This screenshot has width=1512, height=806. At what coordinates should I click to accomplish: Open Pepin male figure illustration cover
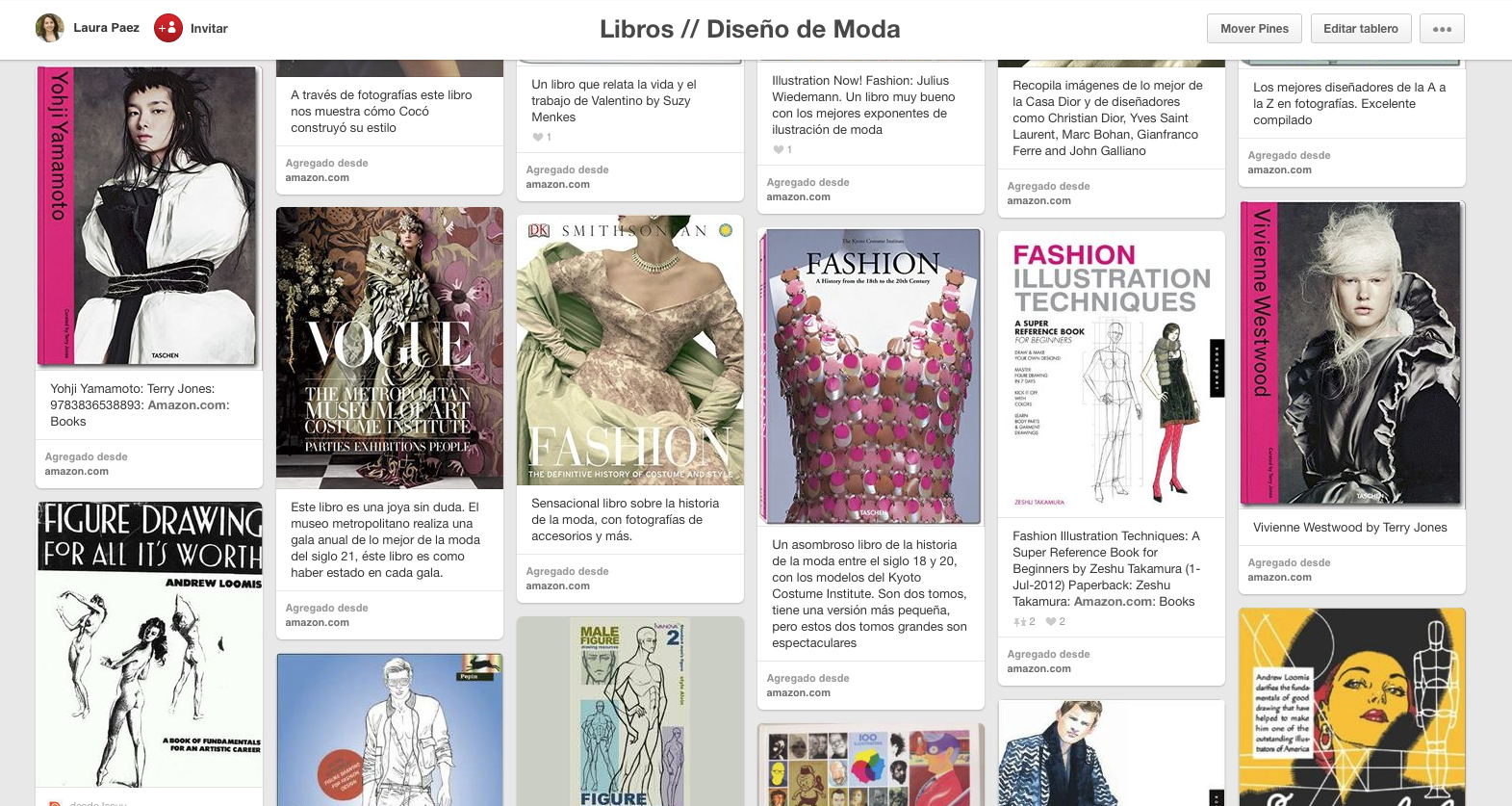click(390, 729)
